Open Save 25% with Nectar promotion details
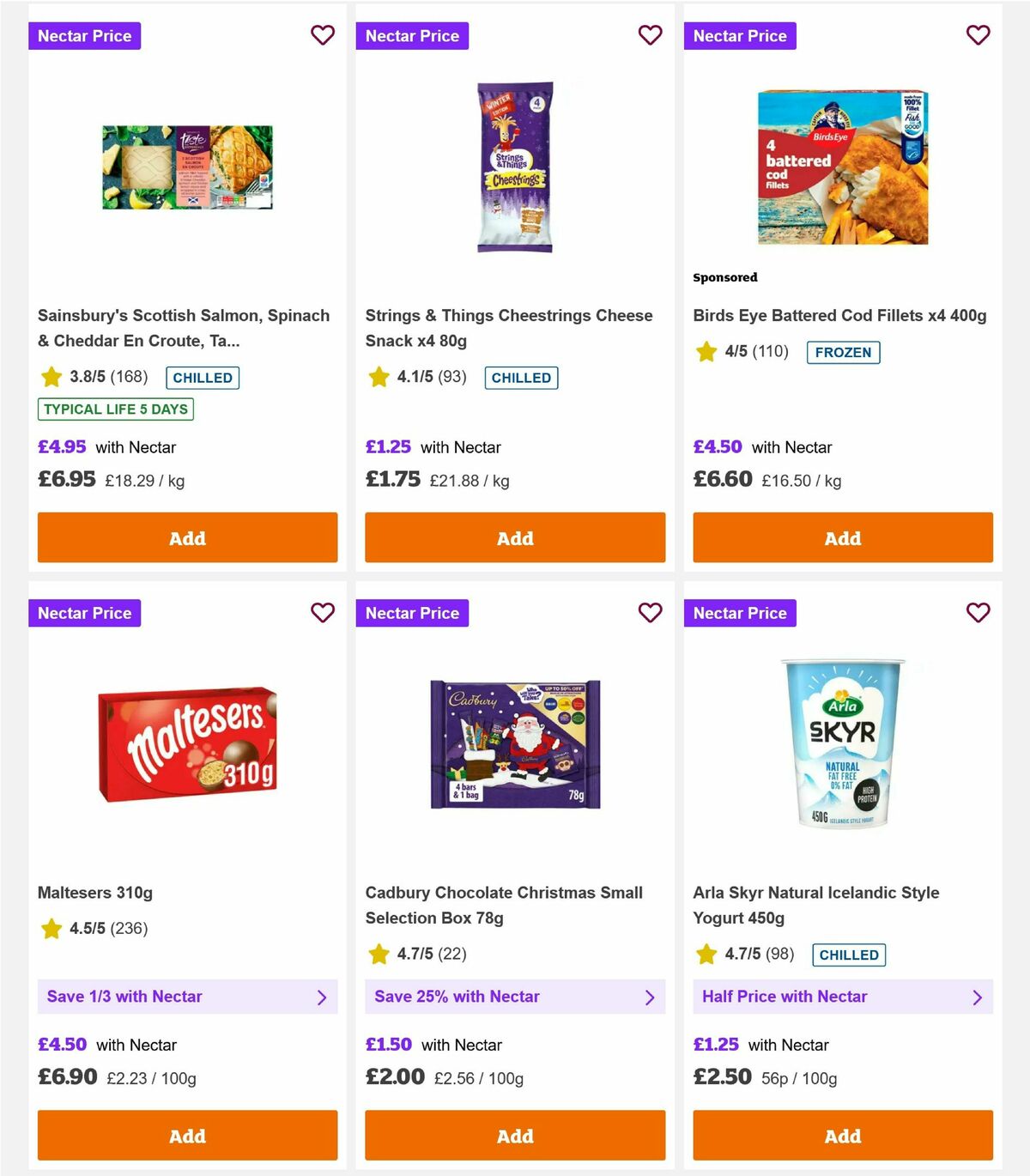Viewport: 1030px width, 1176px height. pyautogui.click(x=514, y=997)
